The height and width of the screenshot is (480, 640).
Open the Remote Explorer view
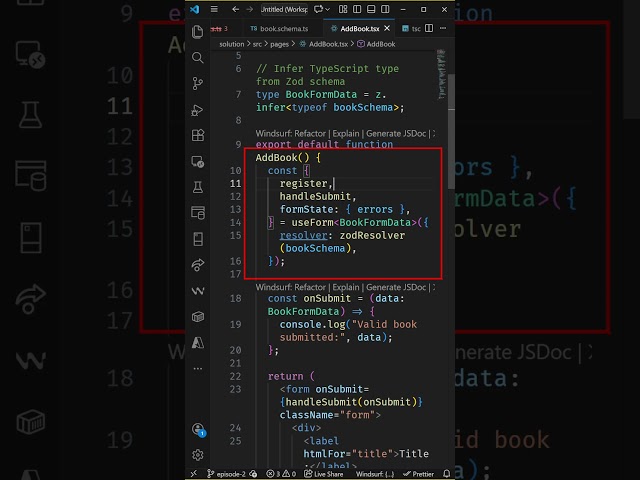tap(198, 161)
